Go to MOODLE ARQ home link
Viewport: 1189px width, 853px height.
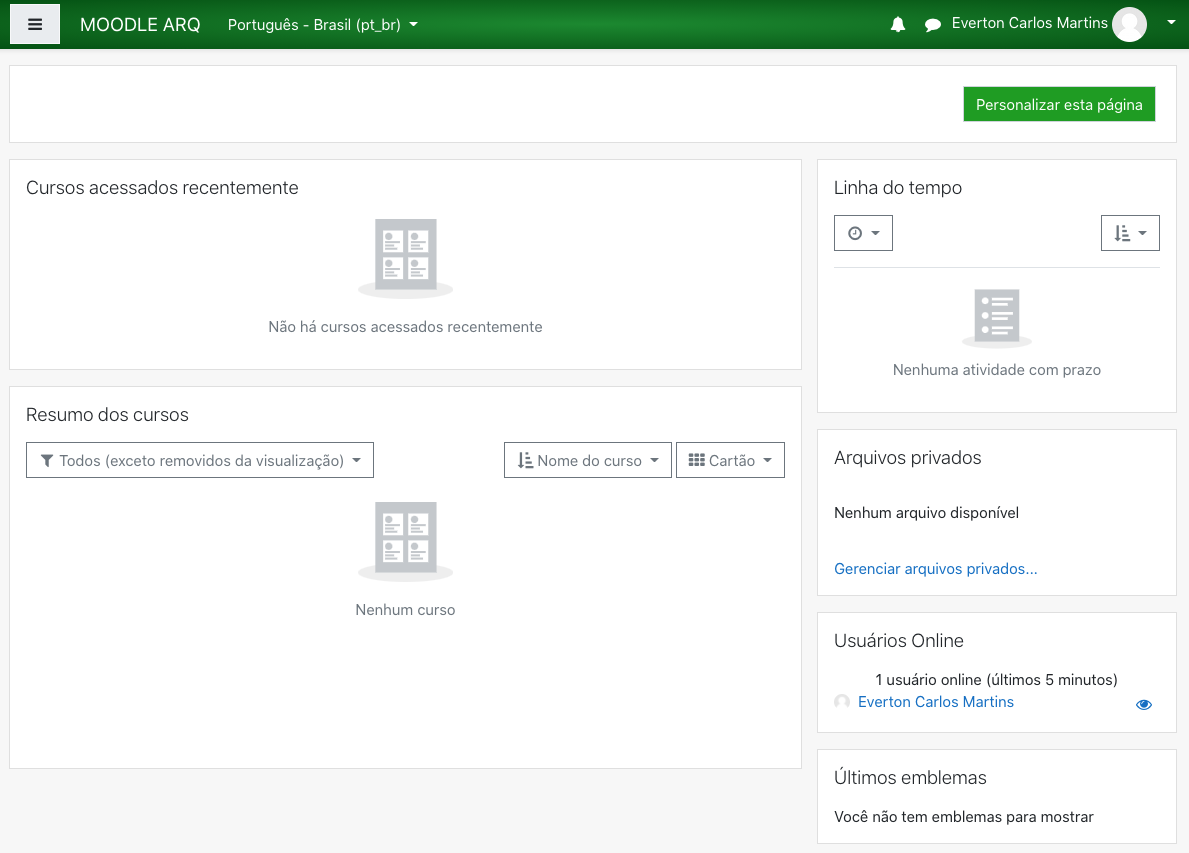point(140,25)
